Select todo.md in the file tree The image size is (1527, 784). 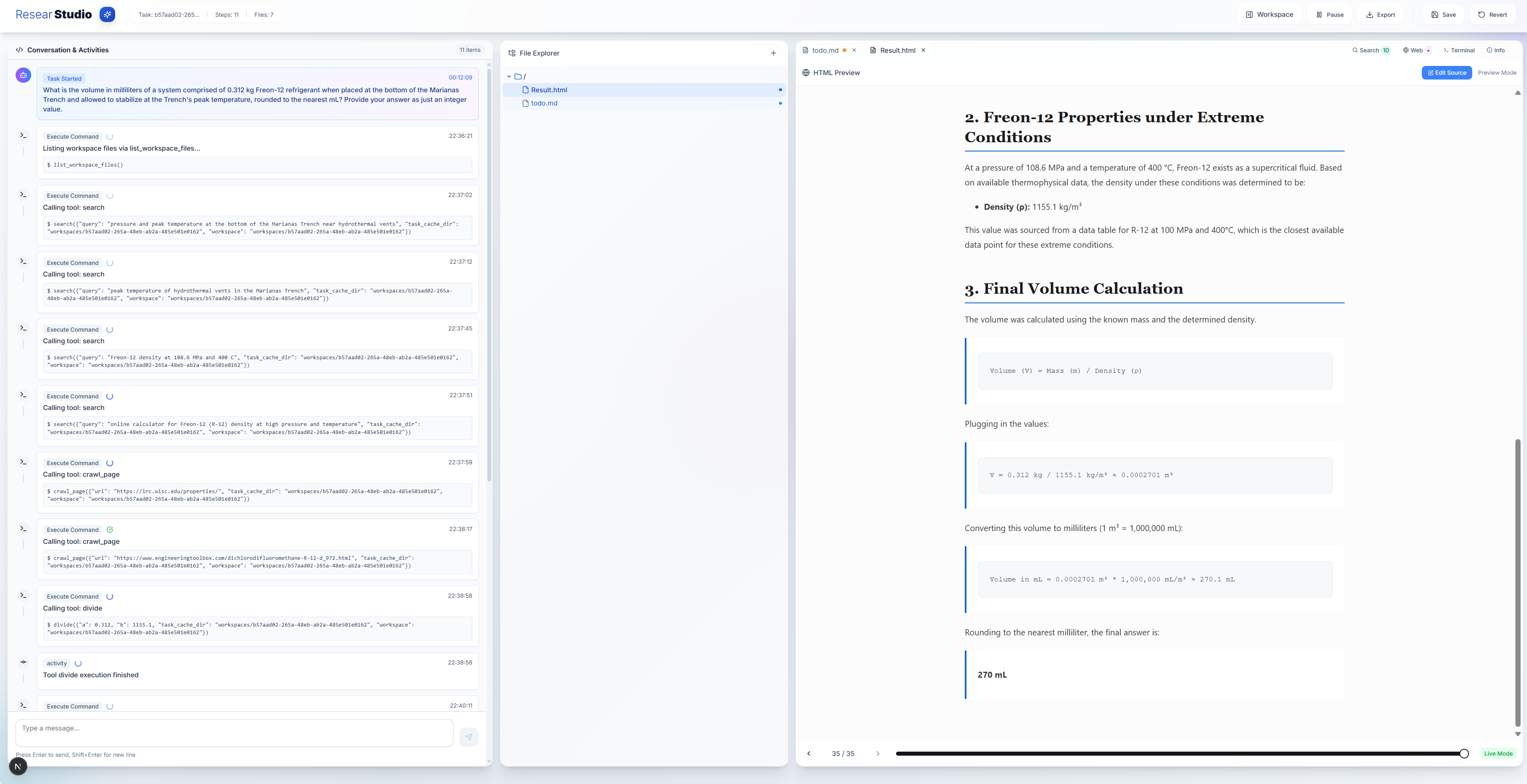pos(543,103)
